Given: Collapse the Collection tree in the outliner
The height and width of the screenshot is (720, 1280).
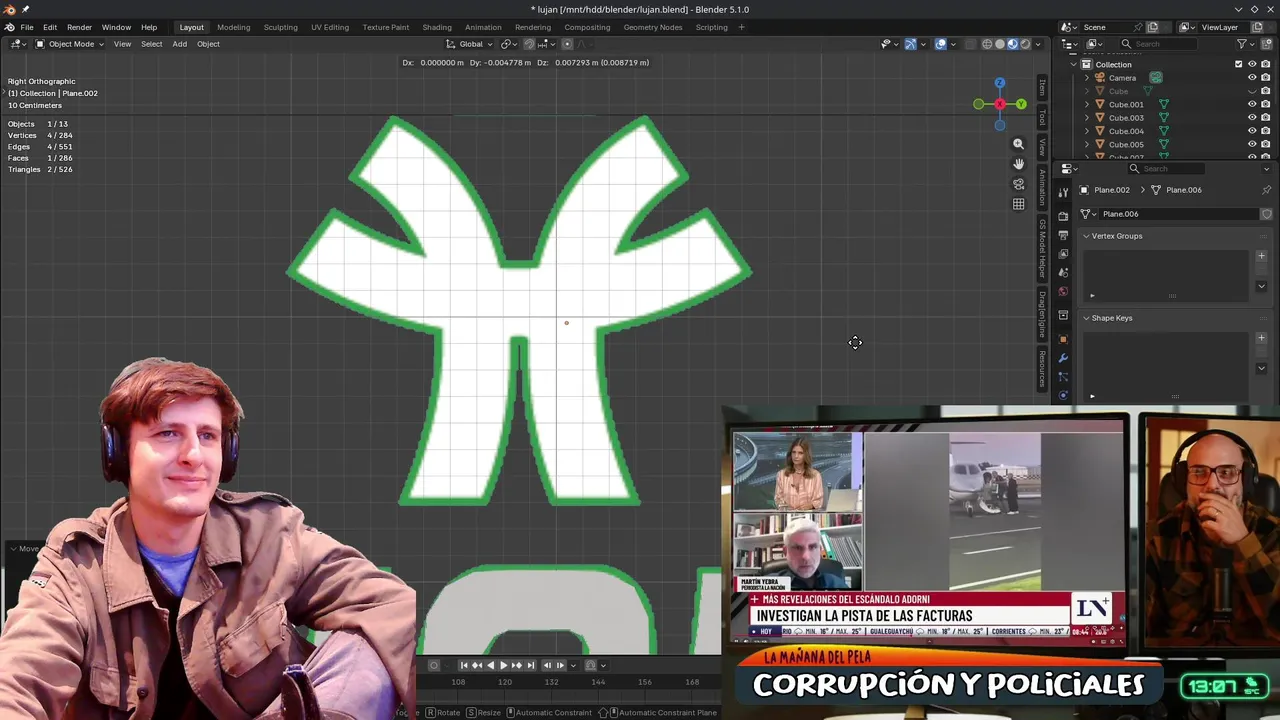Looking at the screenshot, I should pos(1074,64).
